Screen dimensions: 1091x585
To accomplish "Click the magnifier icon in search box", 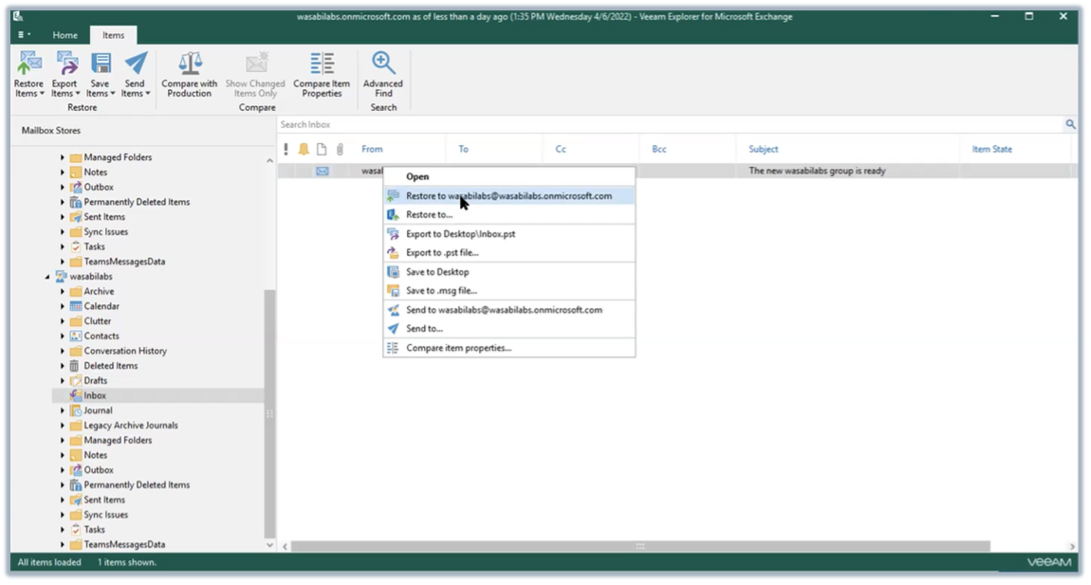I will click(1070, 125).
